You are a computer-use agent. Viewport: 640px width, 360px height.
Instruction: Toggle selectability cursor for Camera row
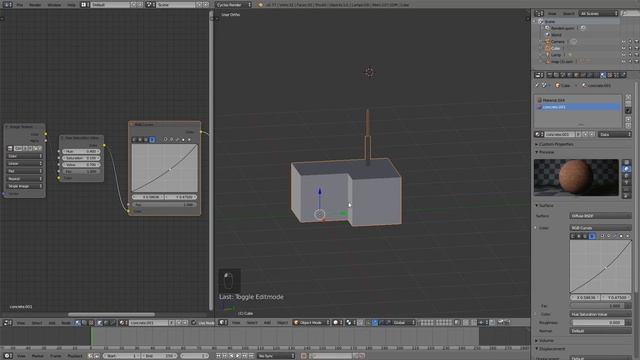[630, 42]
